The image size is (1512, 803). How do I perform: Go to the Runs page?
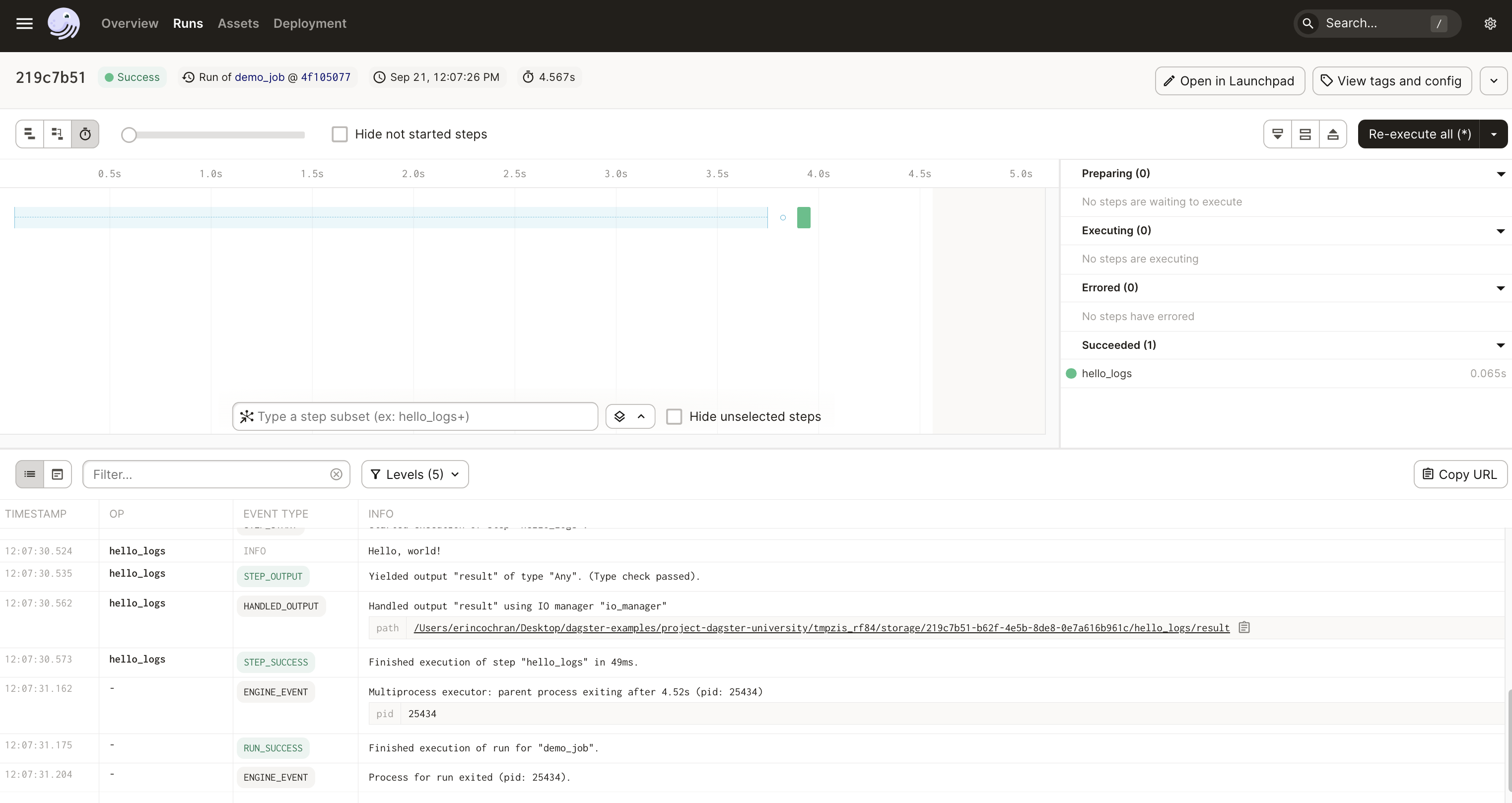188,23
